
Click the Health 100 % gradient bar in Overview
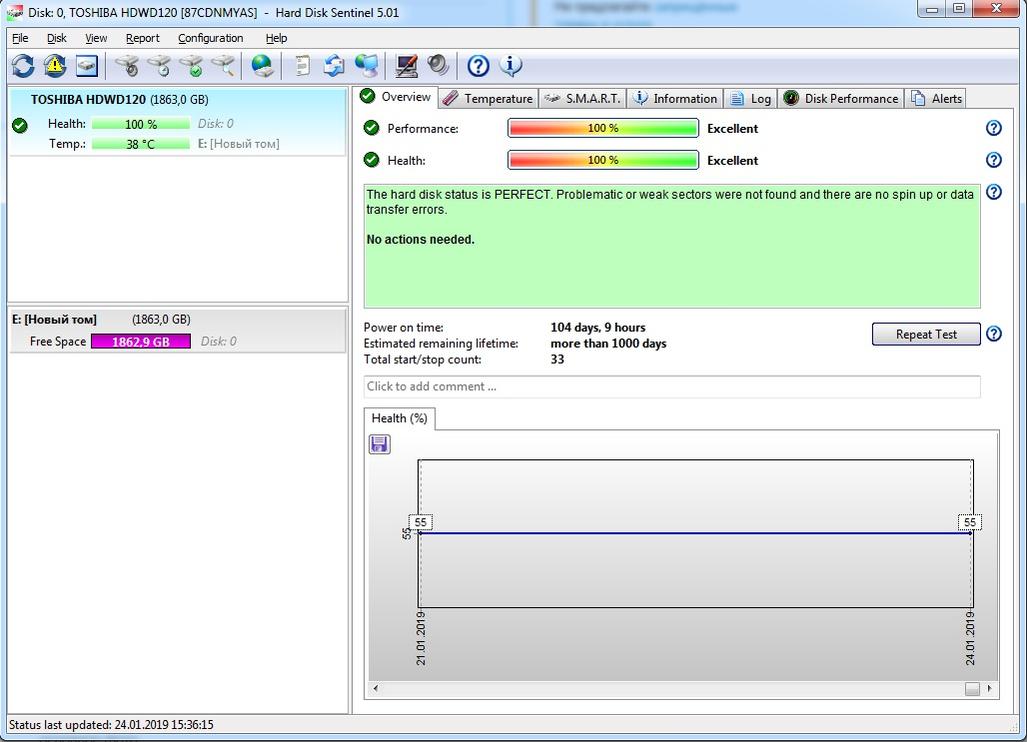point(603,160)
